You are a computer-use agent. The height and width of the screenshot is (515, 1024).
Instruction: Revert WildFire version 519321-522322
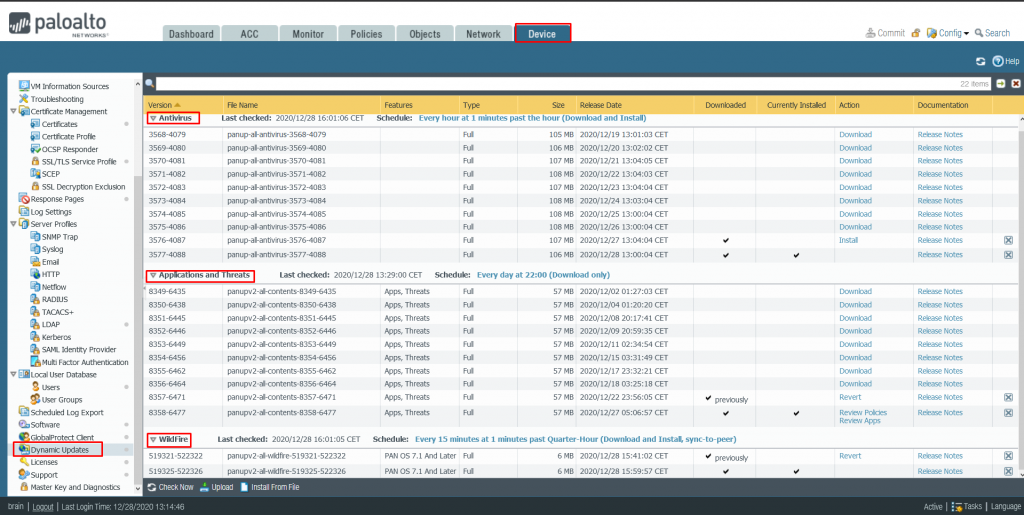(x=850, y=456)
